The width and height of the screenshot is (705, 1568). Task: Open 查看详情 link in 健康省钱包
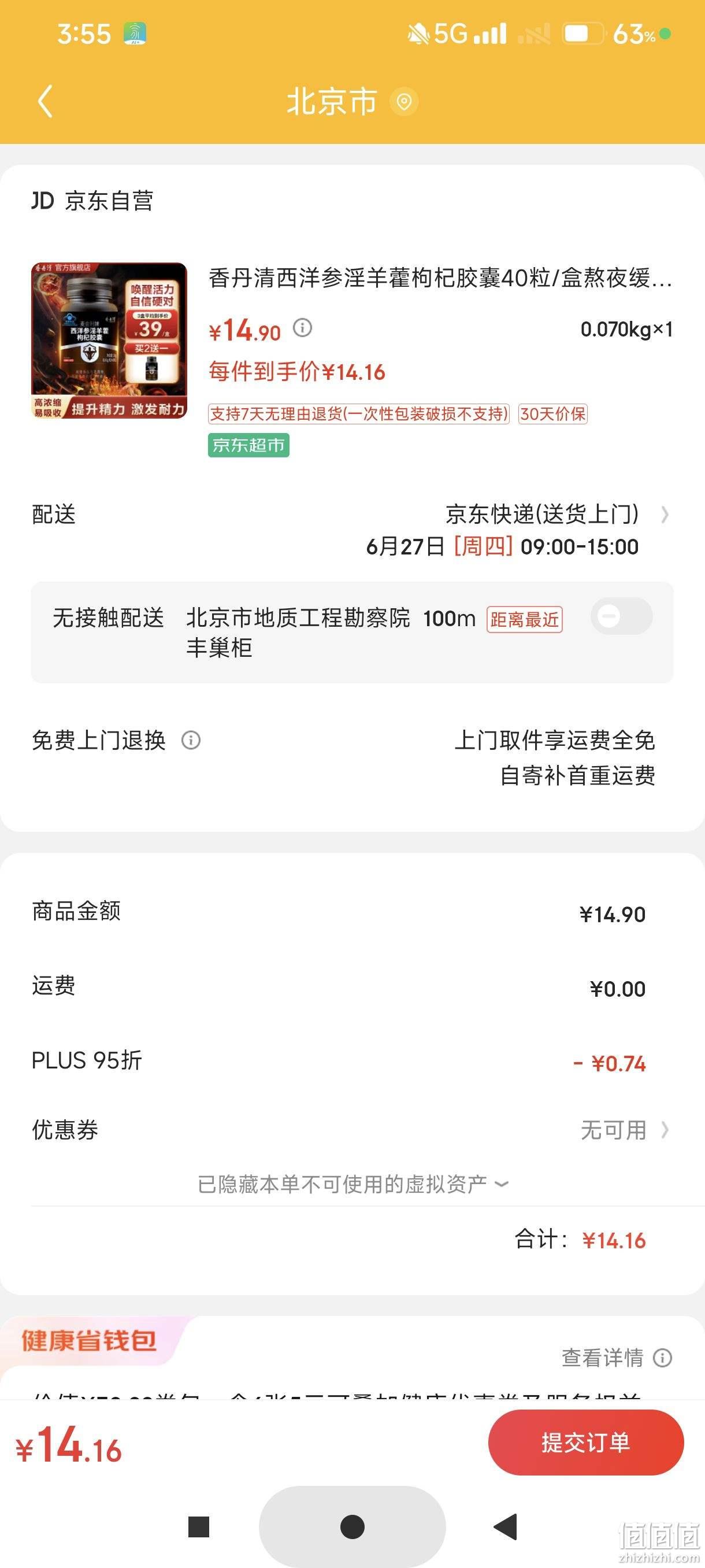[x=602, y=1358]
